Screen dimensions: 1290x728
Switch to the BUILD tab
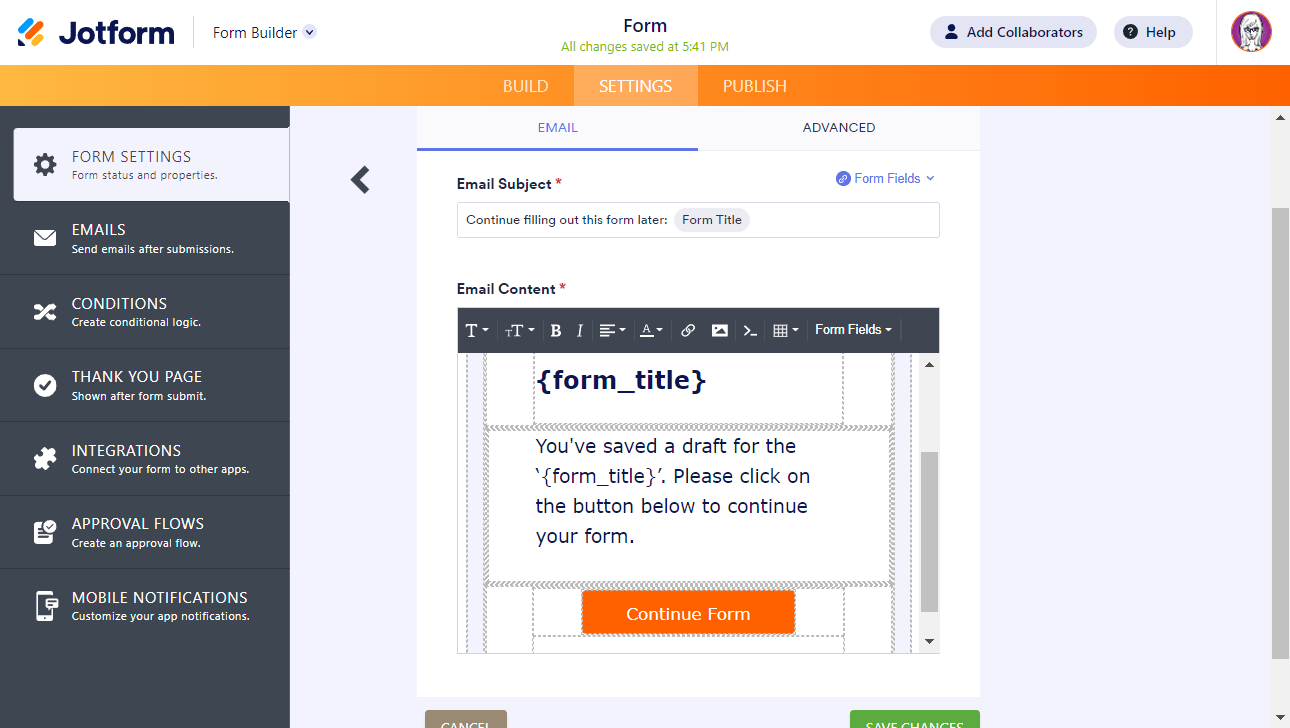coord(525,86)
